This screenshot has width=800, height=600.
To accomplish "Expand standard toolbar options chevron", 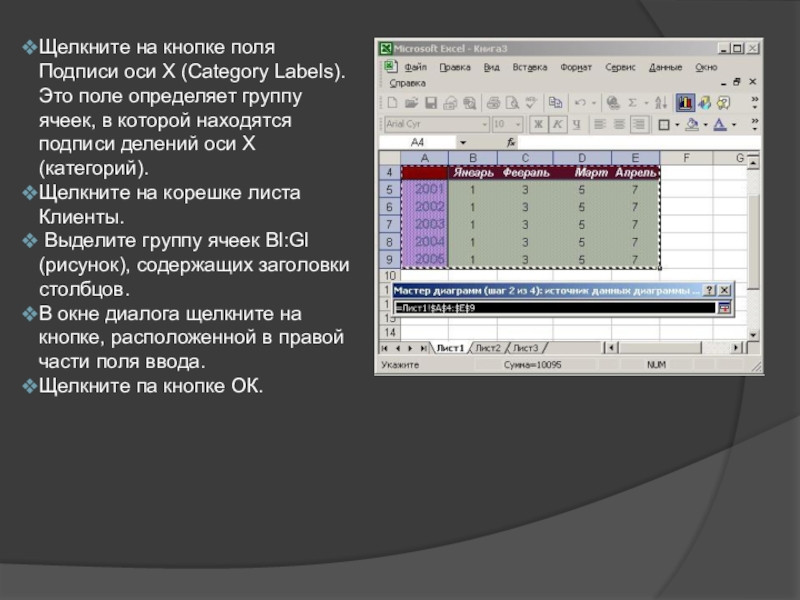I will click(755, 103).
